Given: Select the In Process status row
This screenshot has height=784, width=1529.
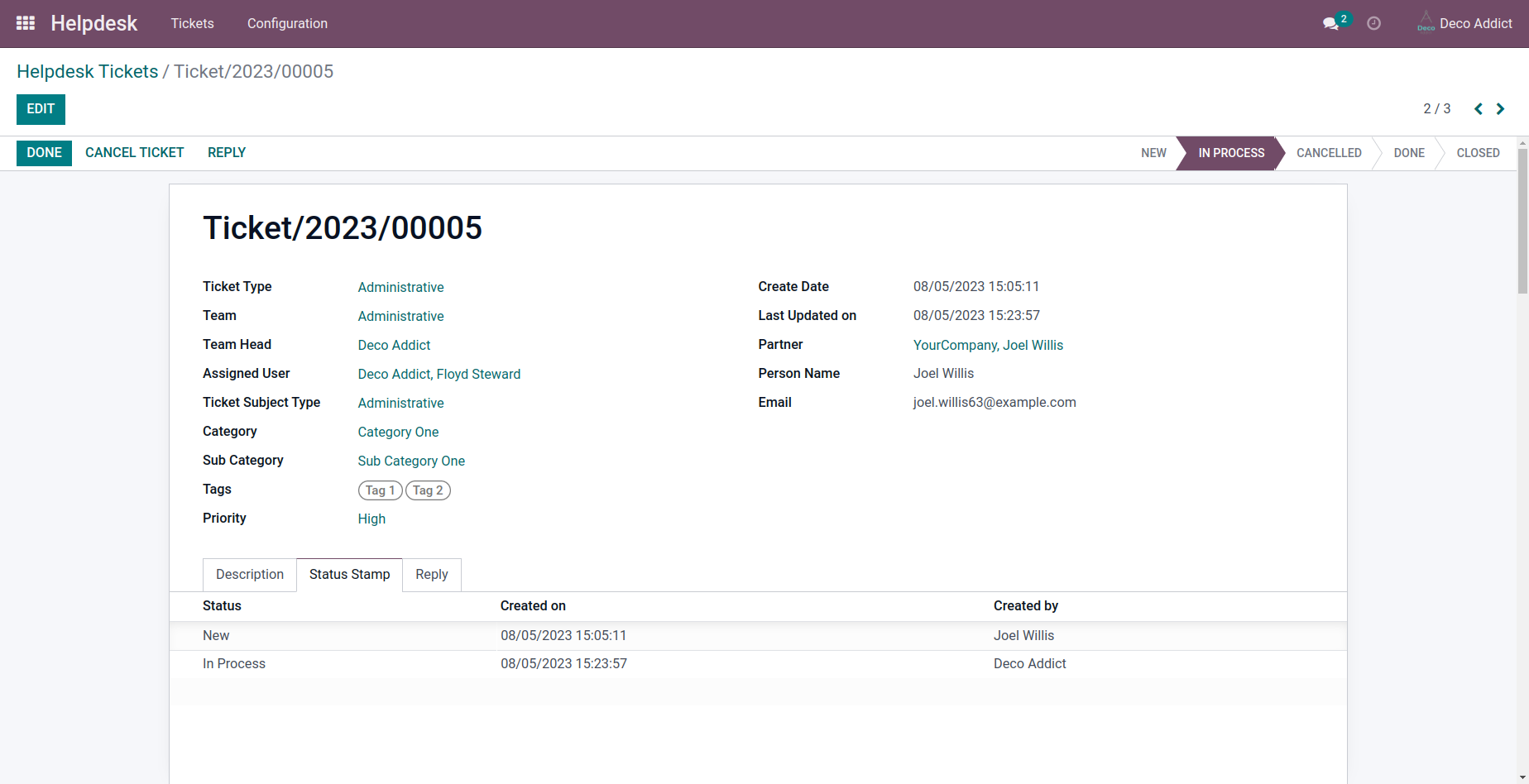Looking at the screenshot, I should 758,664.
